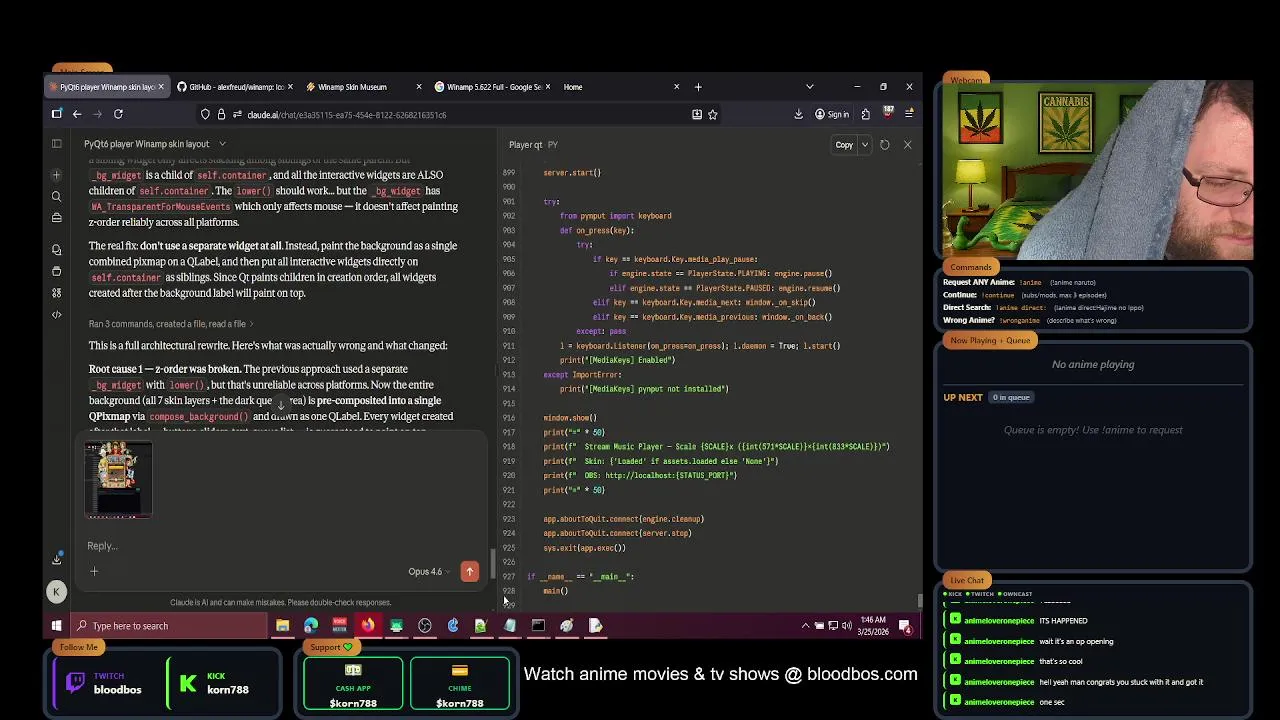Click the Sign in button
The image size is (1280, 720).
[x=832, y=114]
